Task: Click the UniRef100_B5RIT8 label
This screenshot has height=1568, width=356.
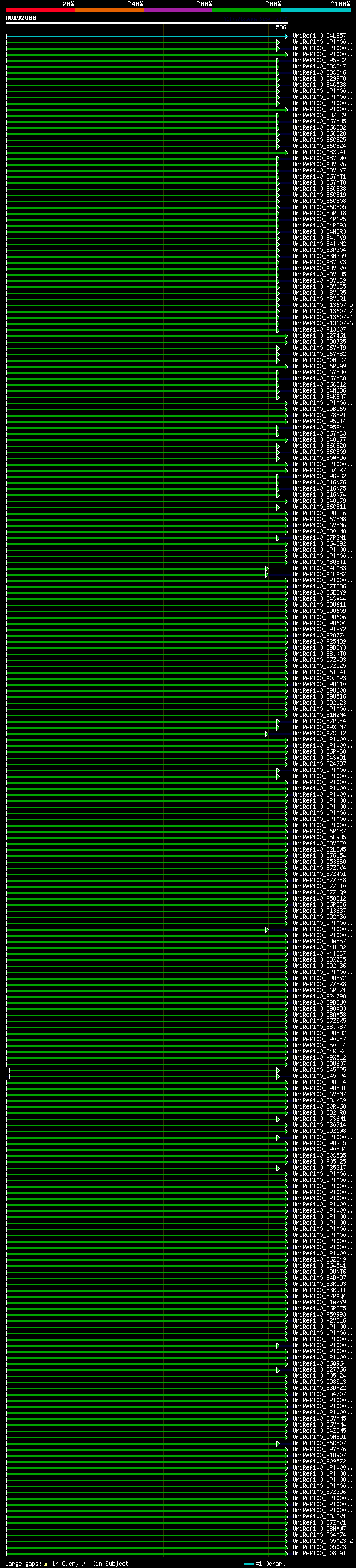Action: coord(319,214)
